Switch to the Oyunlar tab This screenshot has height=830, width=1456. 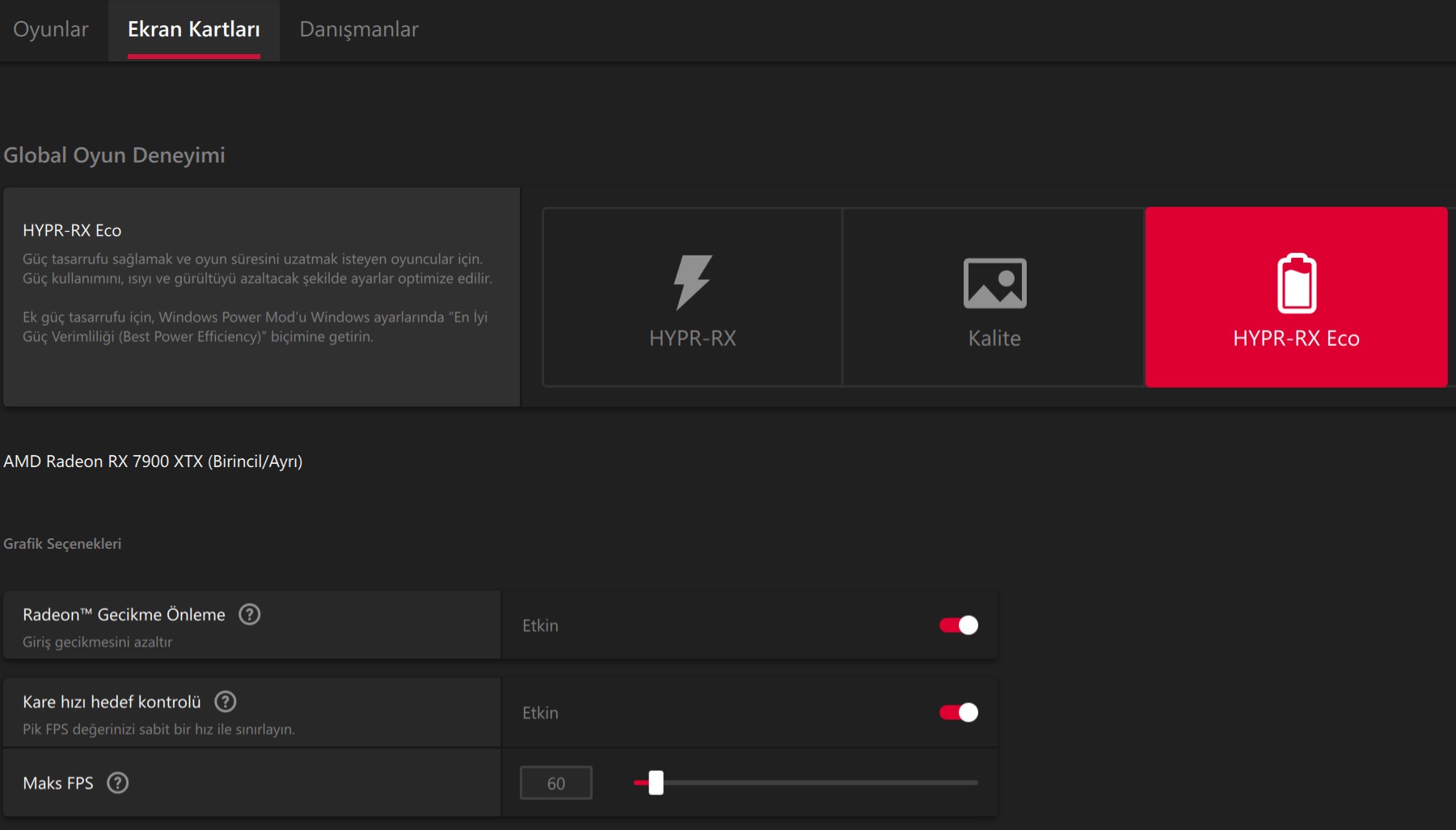pos(51,29)
